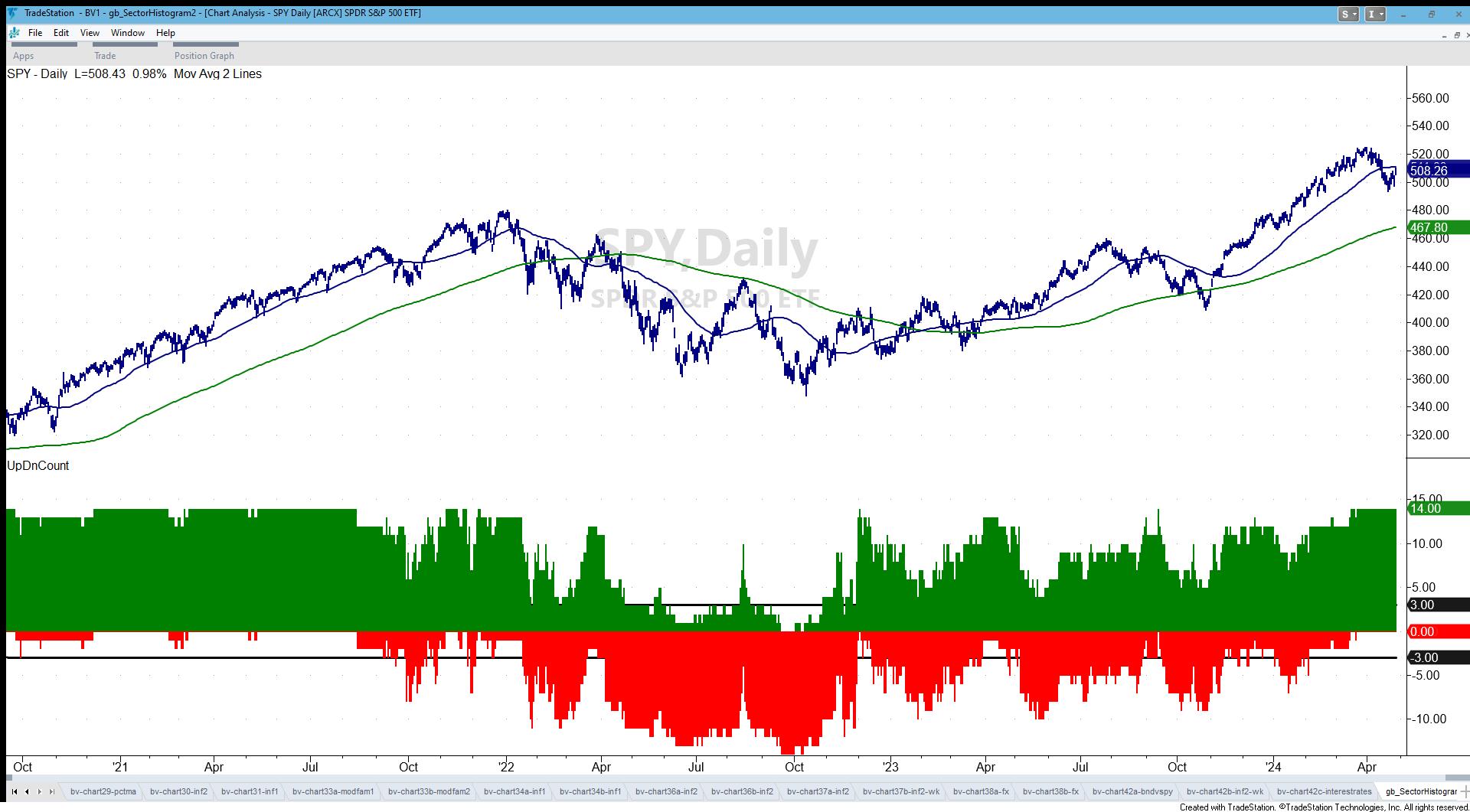Click the Position Graph button
This screenshot has height=812, width=1470.
tap(204, 55)
